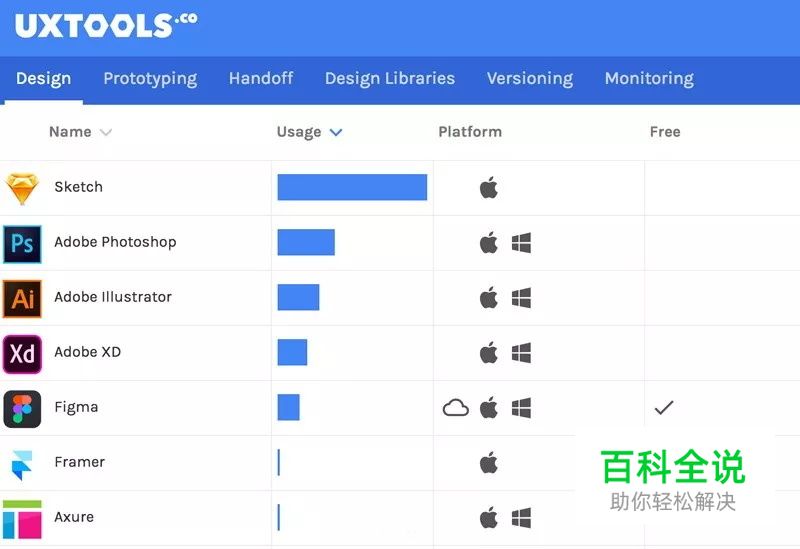Click the Windows icon in Photoshop row
This screenshot has width=800, height=549.
coord(521,243)
